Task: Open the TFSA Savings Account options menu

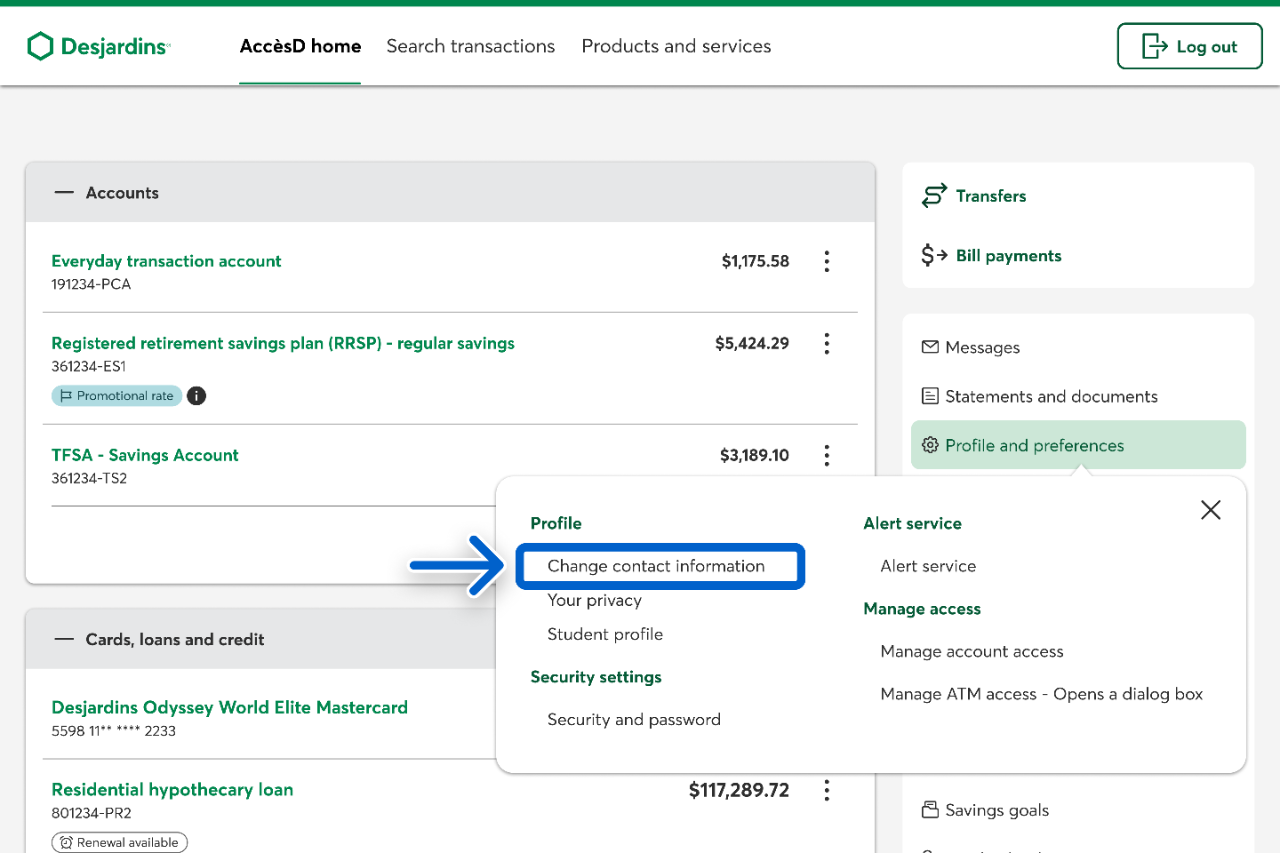Action: click(x=826, y=456)
